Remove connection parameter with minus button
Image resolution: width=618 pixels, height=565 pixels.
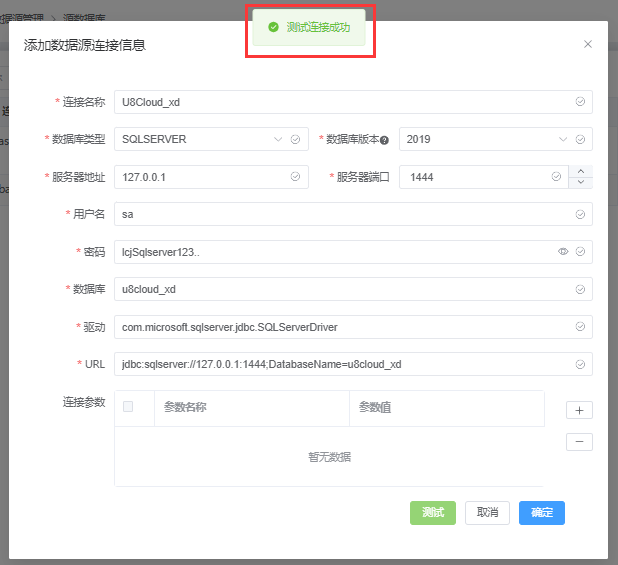(x=579, y=442)
